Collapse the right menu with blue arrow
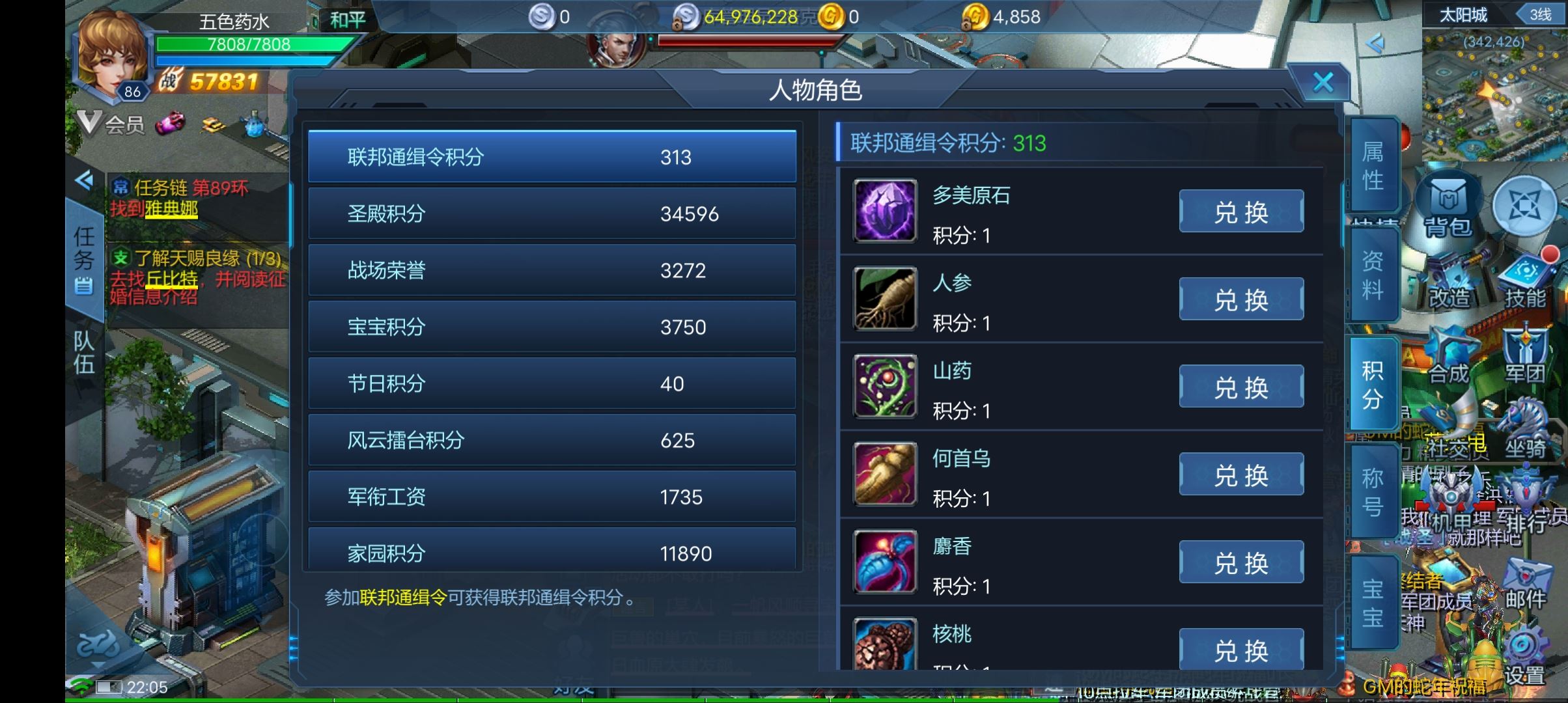1568x703 pixels. (x=1375, y=44)
